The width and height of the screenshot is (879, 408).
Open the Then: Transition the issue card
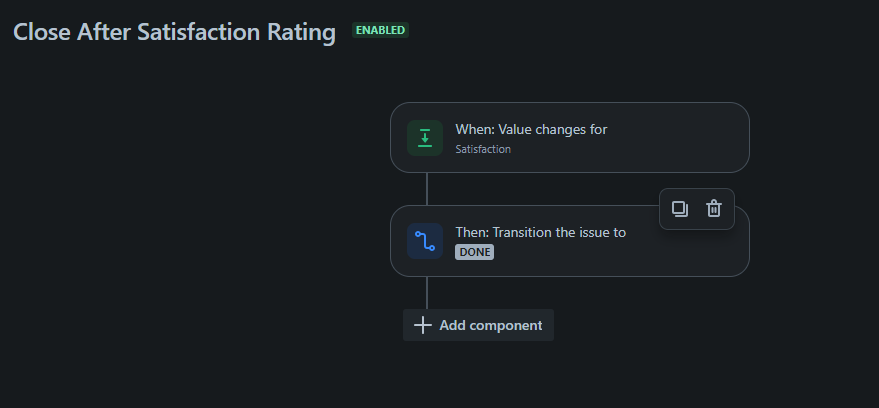570,241
